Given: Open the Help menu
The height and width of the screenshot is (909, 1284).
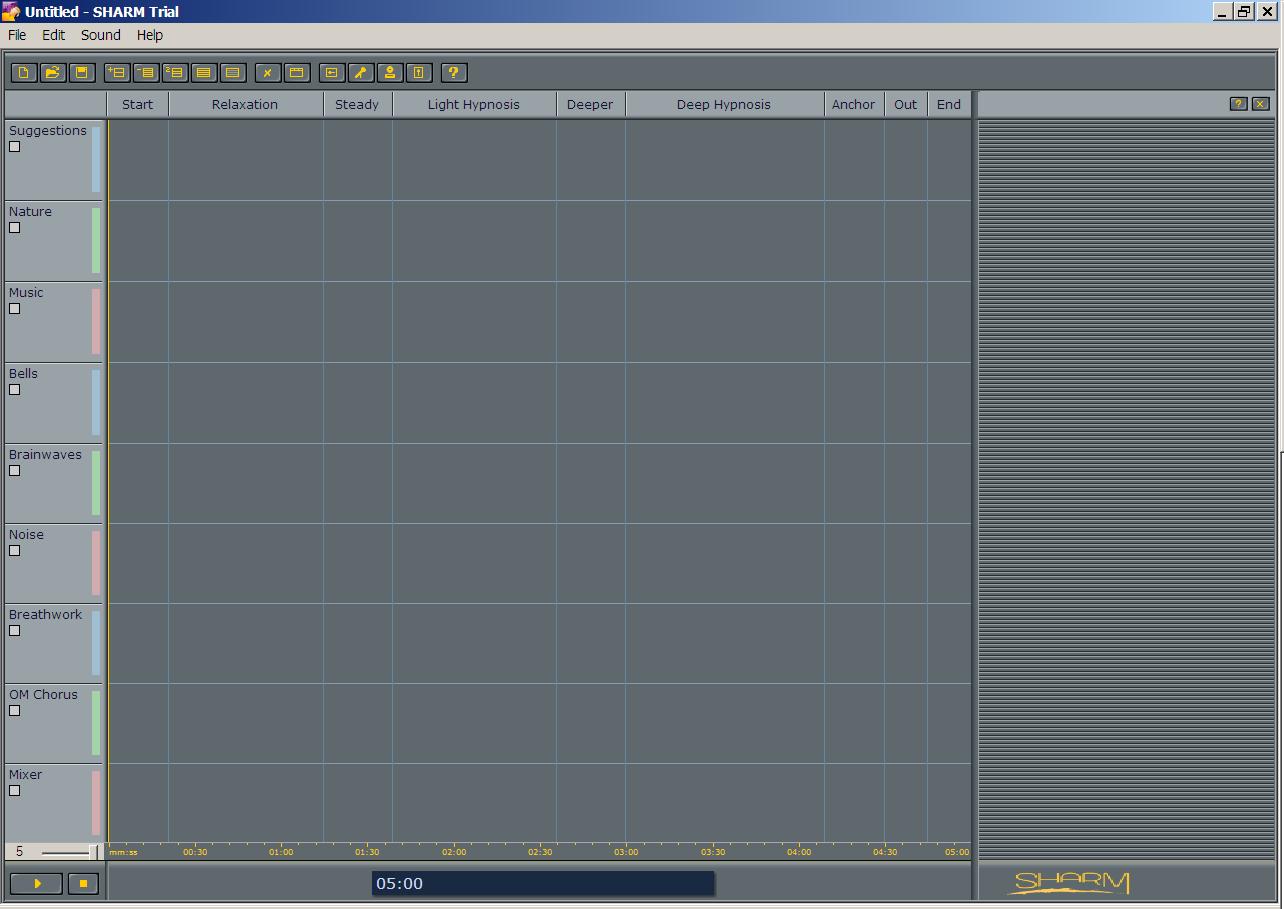Looking at the screenshot, I should pyautogui.click(x=150, y=35).
